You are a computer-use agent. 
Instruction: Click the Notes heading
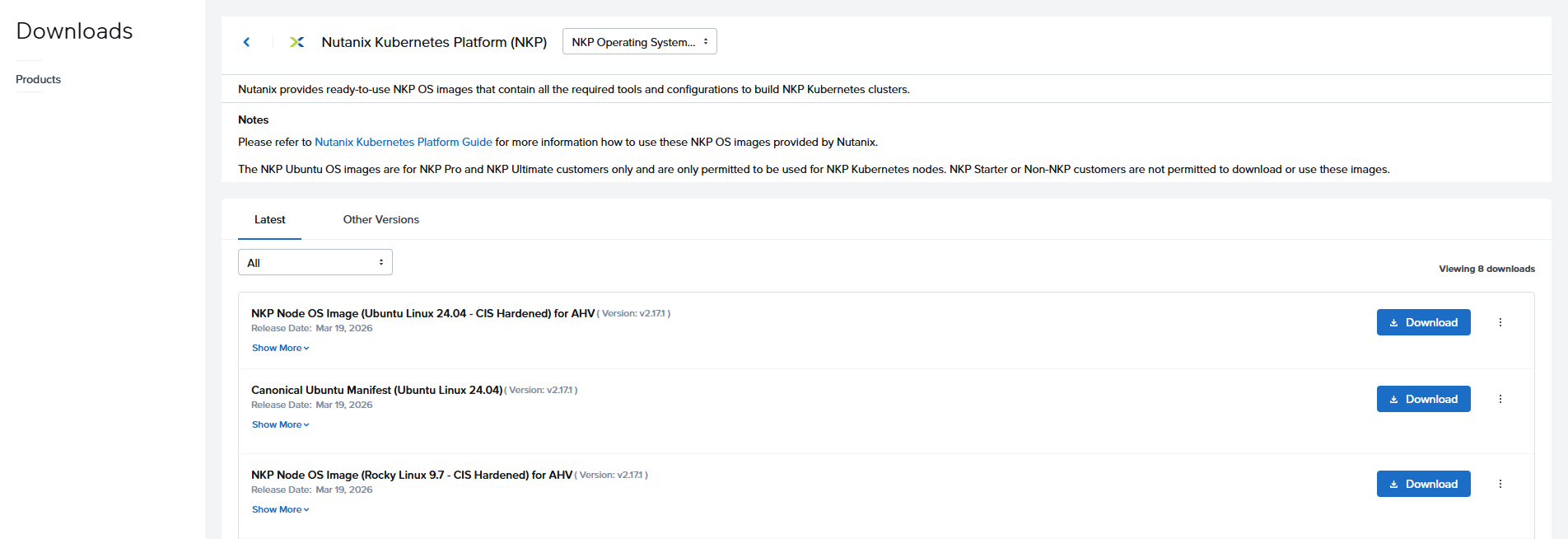[254, 120]
